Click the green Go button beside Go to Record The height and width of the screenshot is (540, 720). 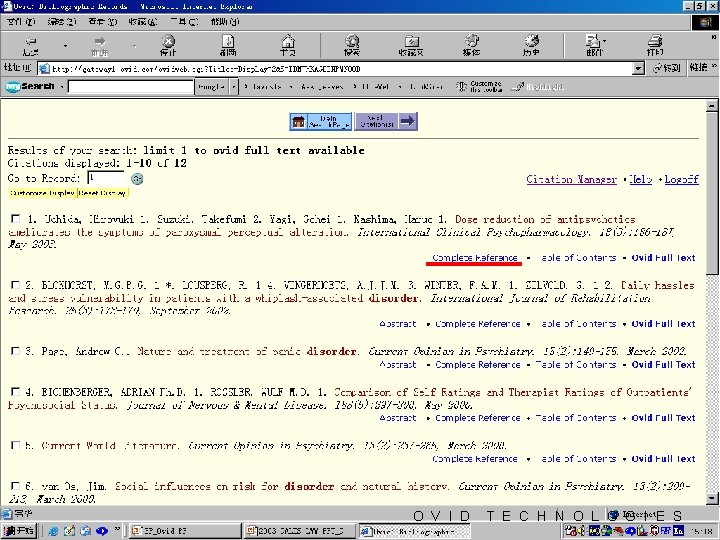pos(137,179)
